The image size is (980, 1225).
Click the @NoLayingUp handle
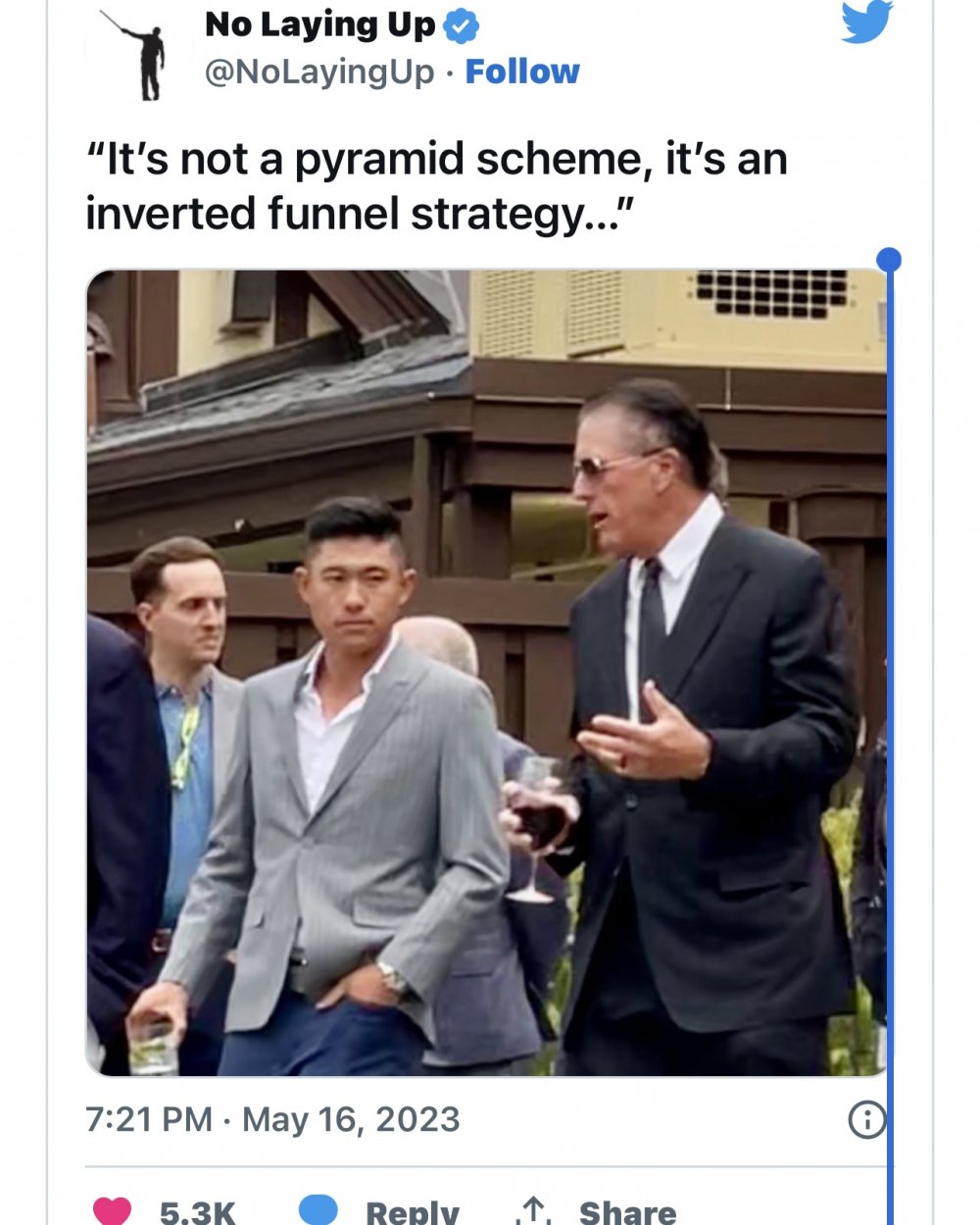pyautogui.click(x=319, y=73)
